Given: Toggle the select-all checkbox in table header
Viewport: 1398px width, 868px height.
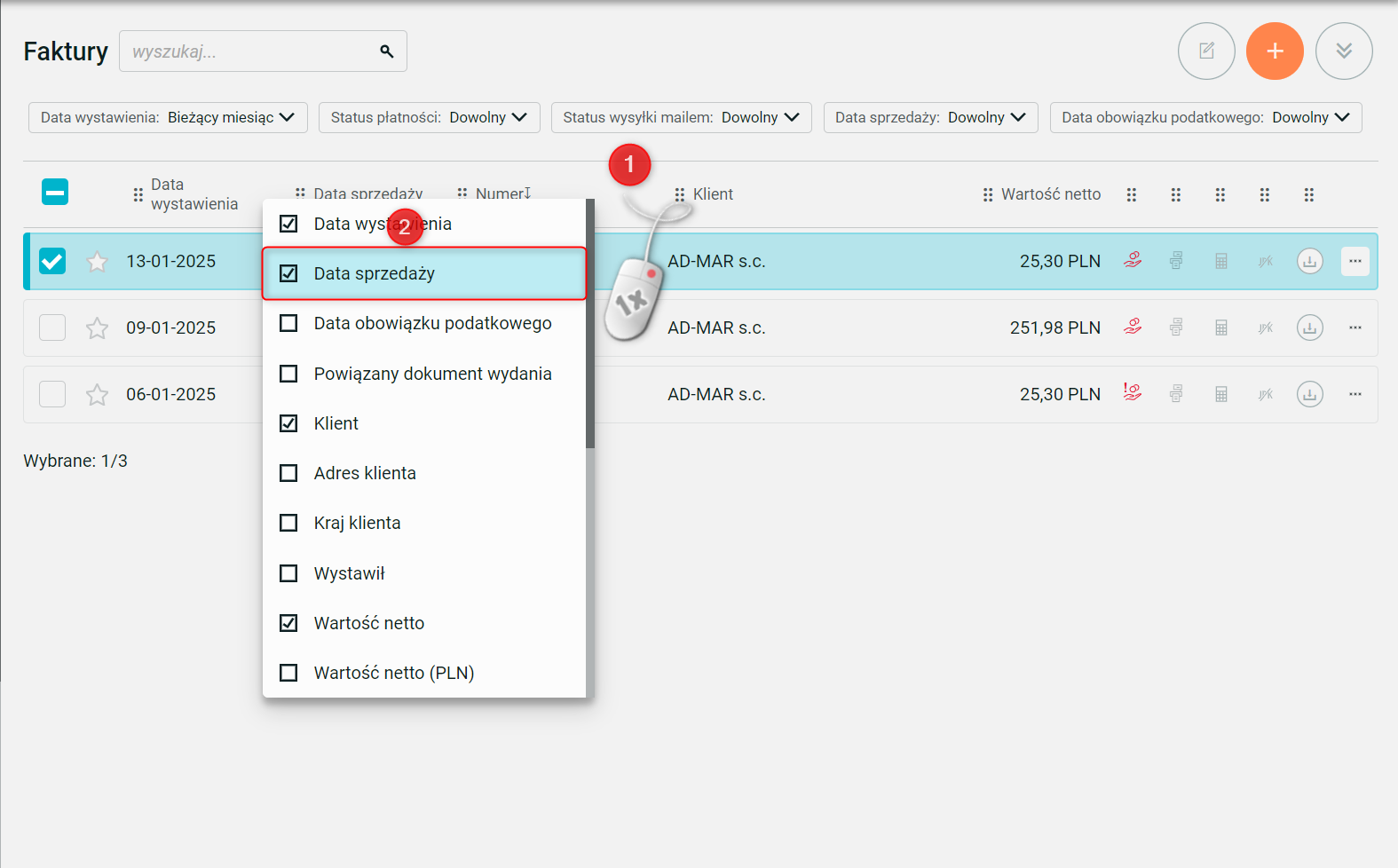Looking at the screenshot, I should pyautogui.click(x=55, y=192).
